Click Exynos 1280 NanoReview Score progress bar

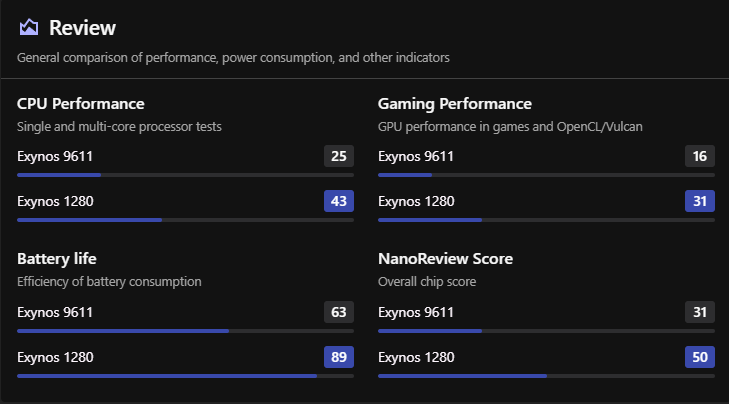[x=546, y=376]
